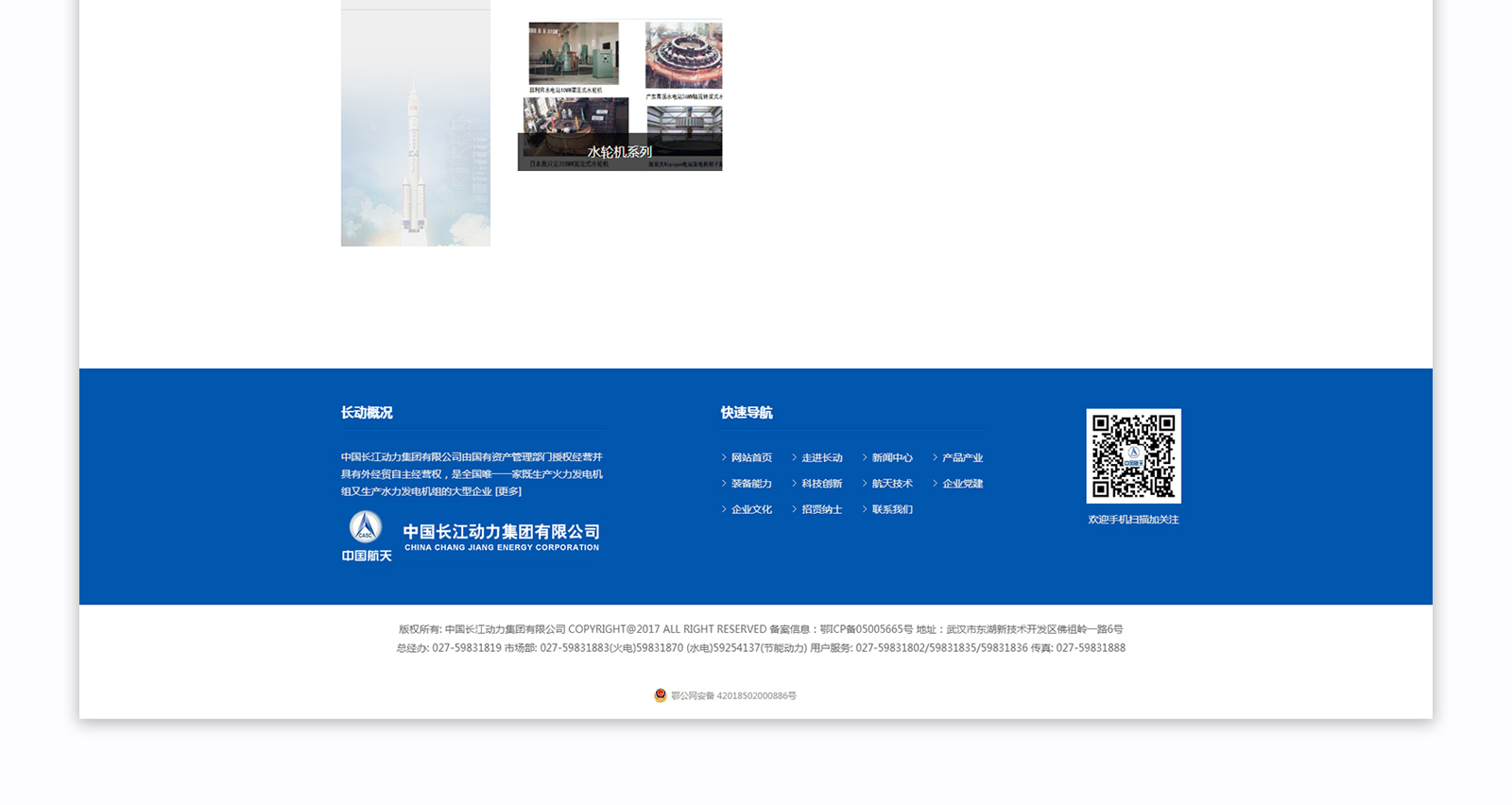Go to 网站首页 in quick navigation
Screen dimensions: 1512x805
click(x=751, y=458)
